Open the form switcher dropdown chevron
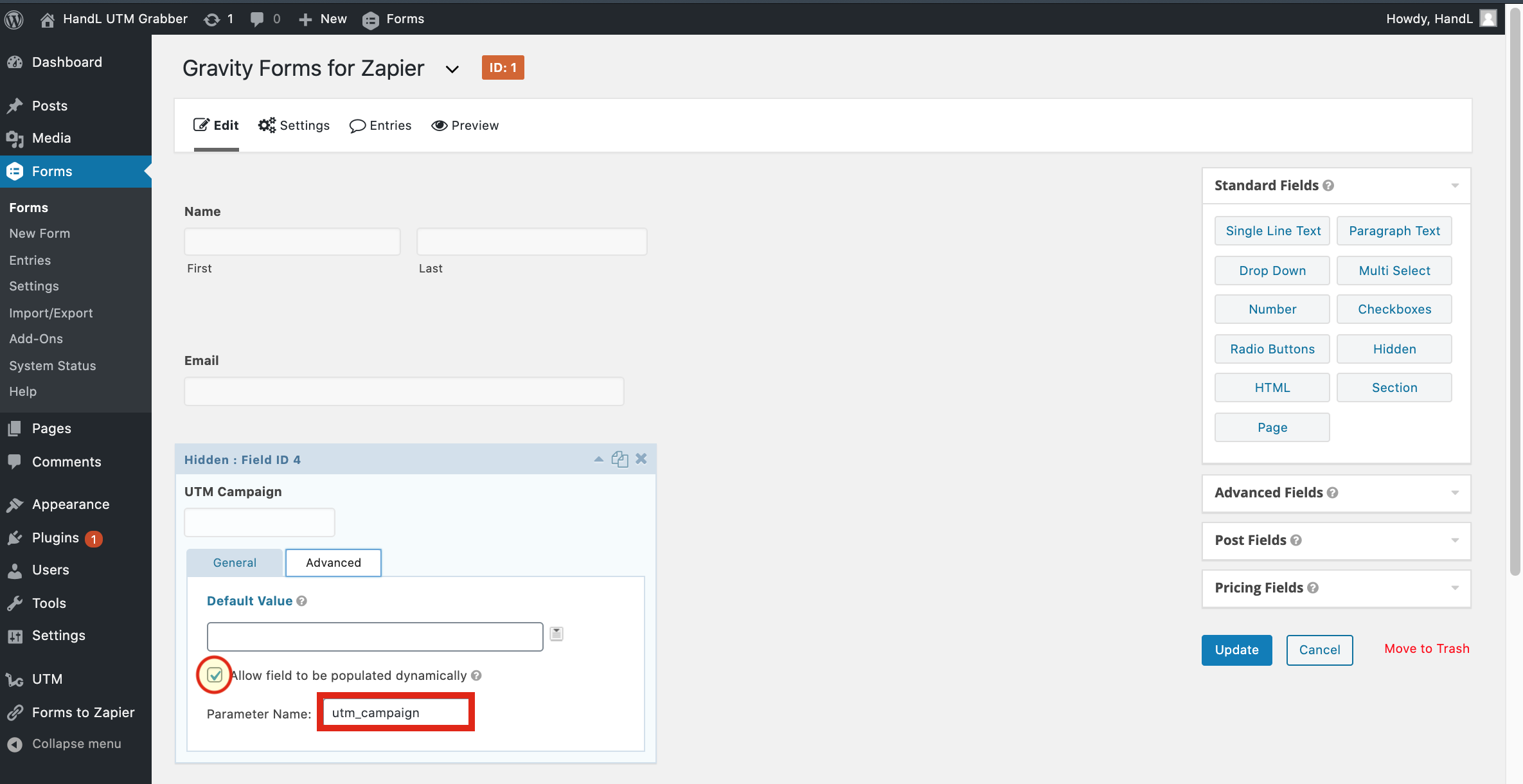Image resolution: width=1523 pixels, height=784 pixels. tap(452, 69)
